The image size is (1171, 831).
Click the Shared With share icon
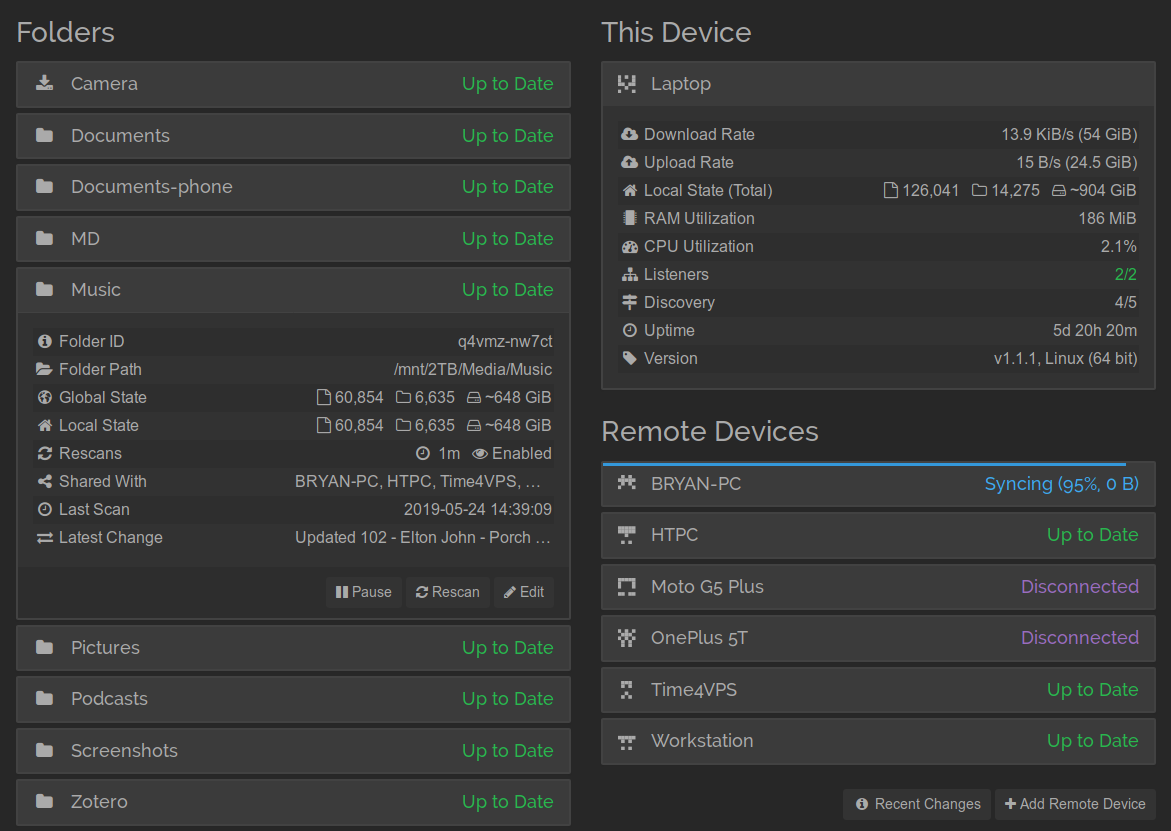44,482
